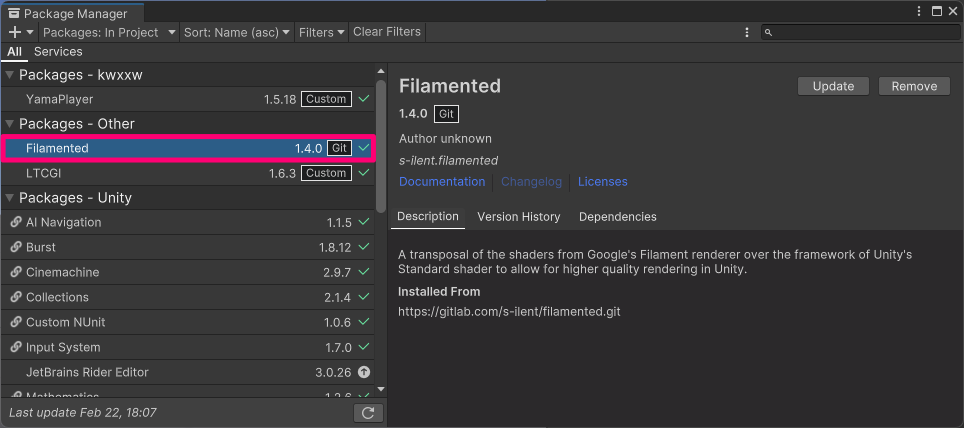Click the installed checkmark for Burst

tap(364, 247)
